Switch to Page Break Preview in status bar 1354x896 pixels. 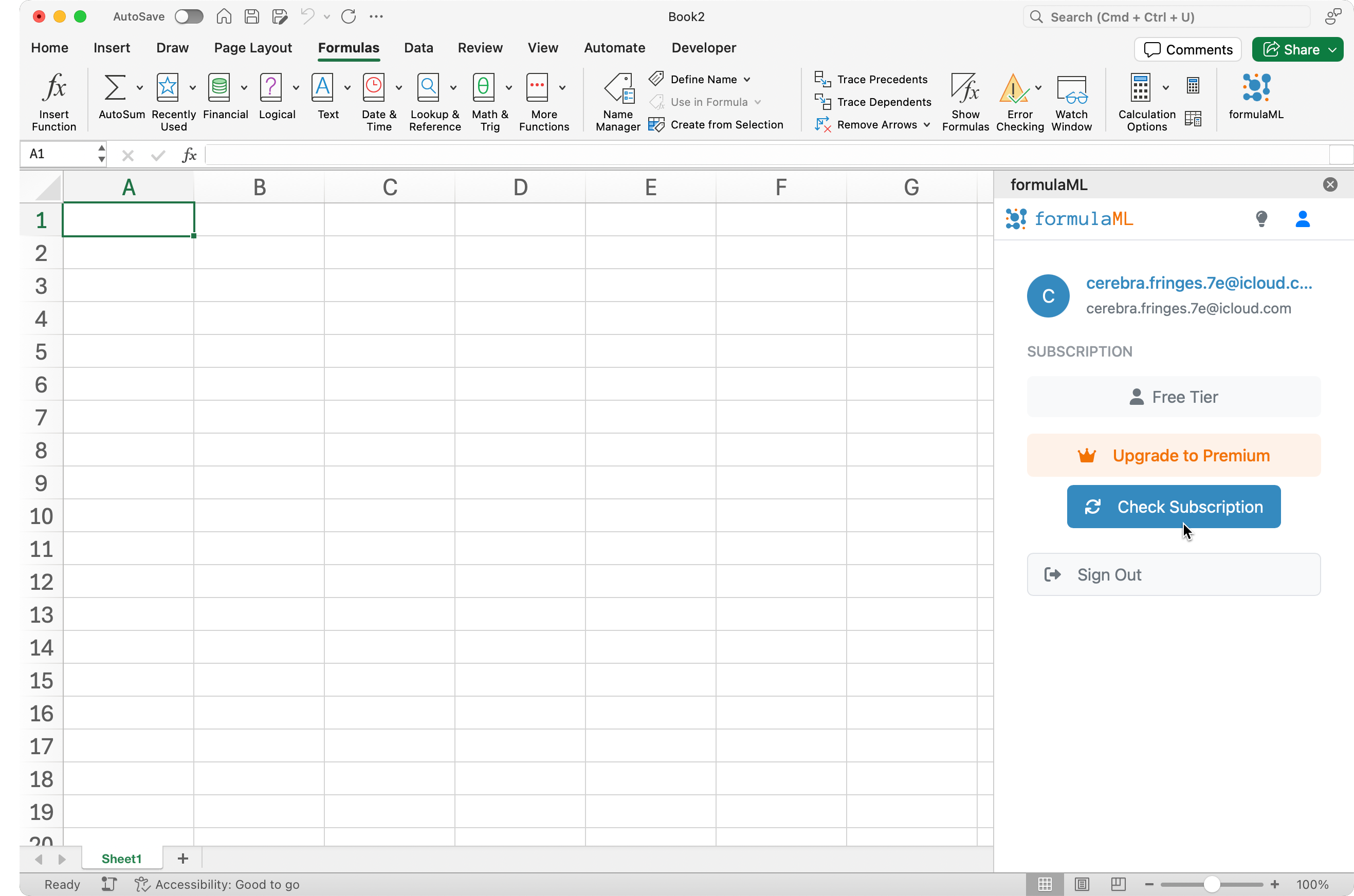(1118, 884)
